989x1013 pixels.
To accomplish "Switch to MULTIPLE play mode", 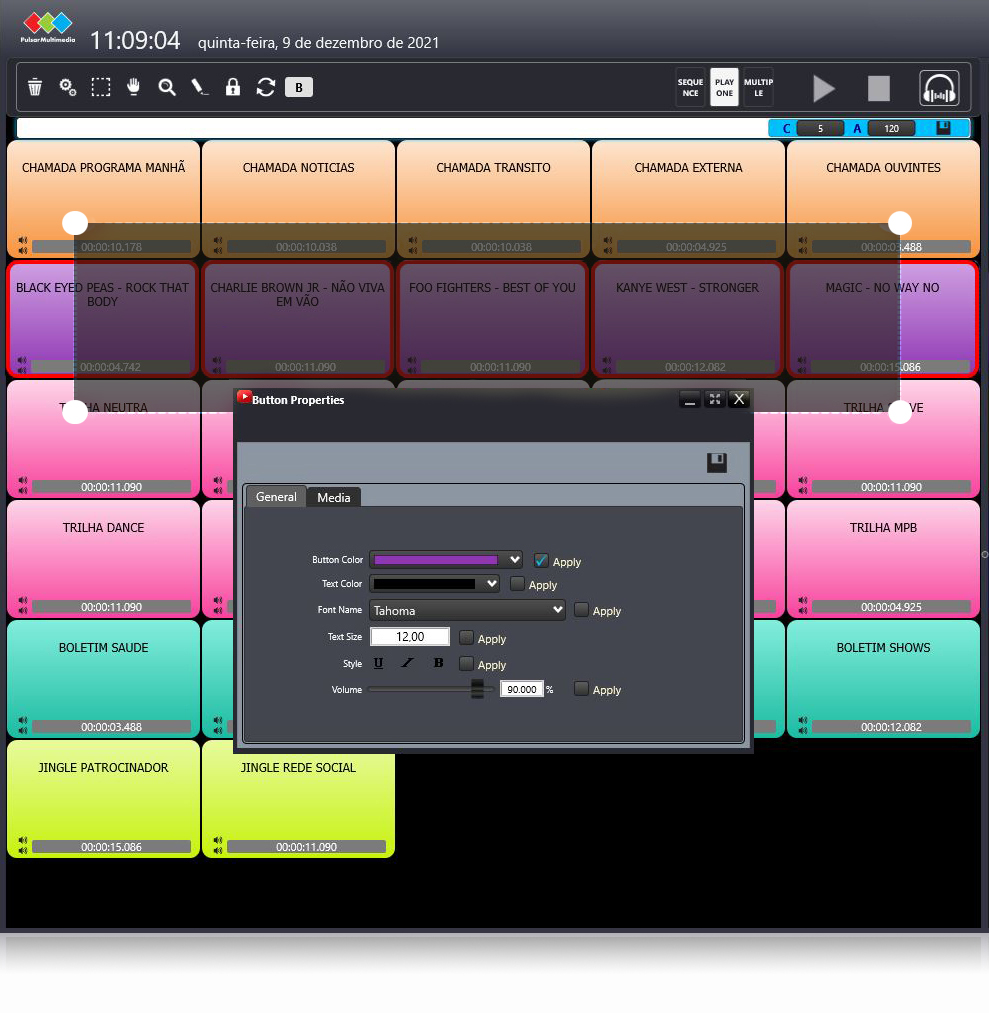I will pyautogui.click(x=758, y=87).
